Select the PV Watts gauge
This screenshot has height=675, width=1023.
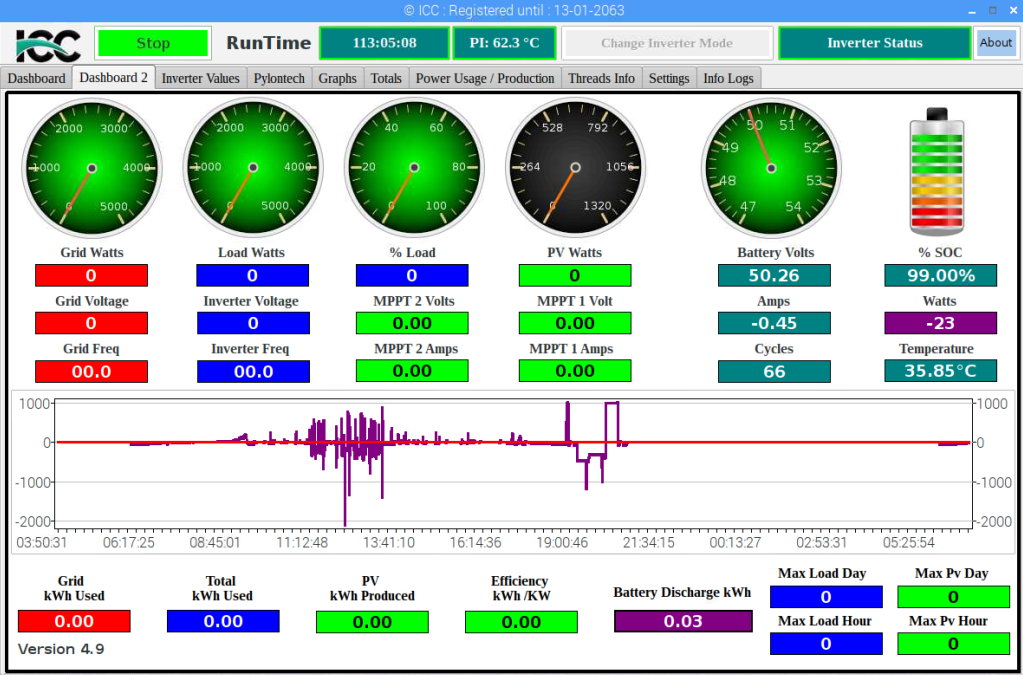point(575,166)
